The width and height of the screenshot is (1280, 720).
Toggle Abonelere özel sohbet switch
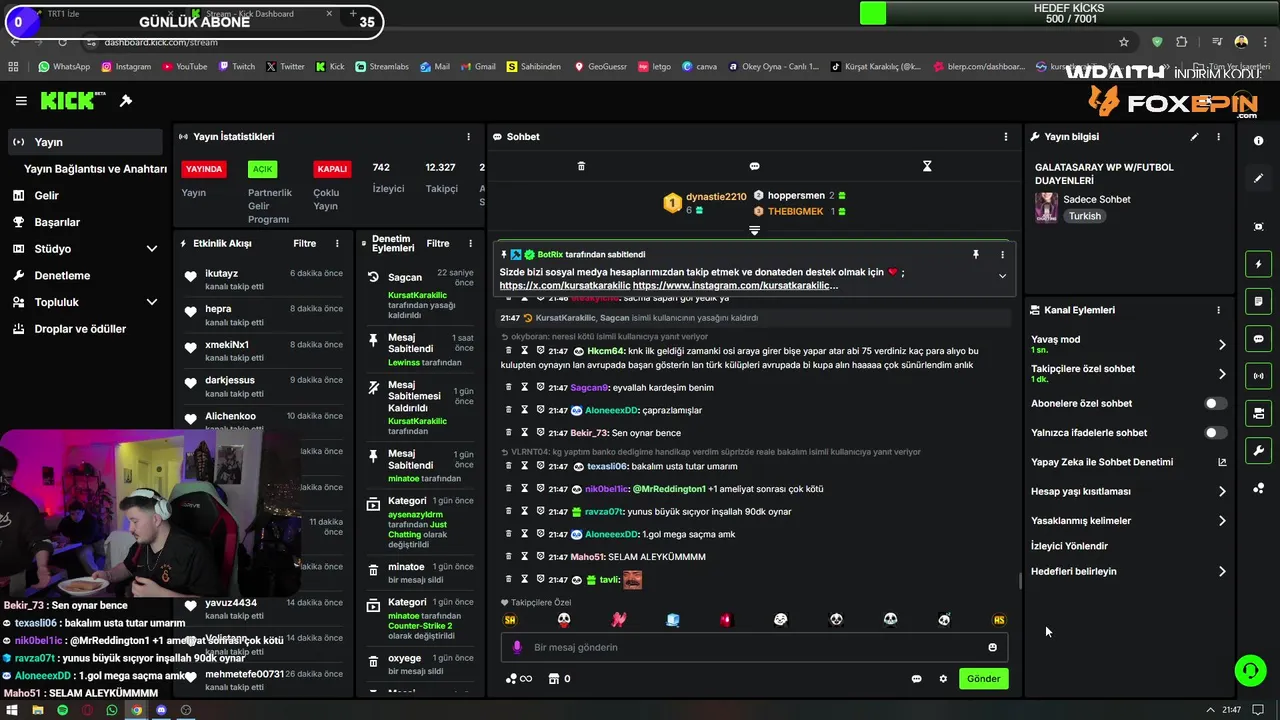click(1215, 404)
